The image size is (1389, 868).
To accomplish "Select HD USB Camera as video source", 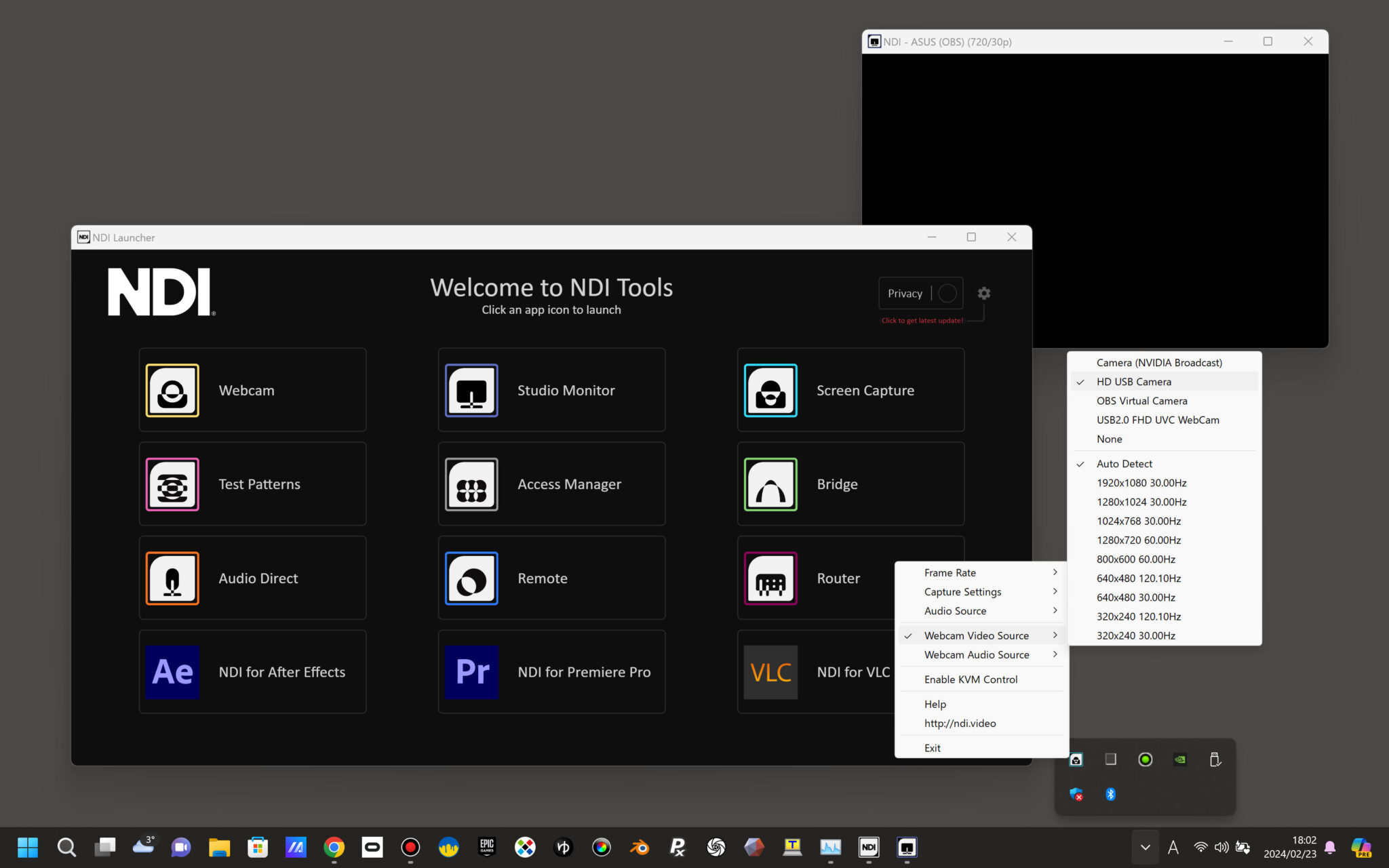I will 1133,381.
